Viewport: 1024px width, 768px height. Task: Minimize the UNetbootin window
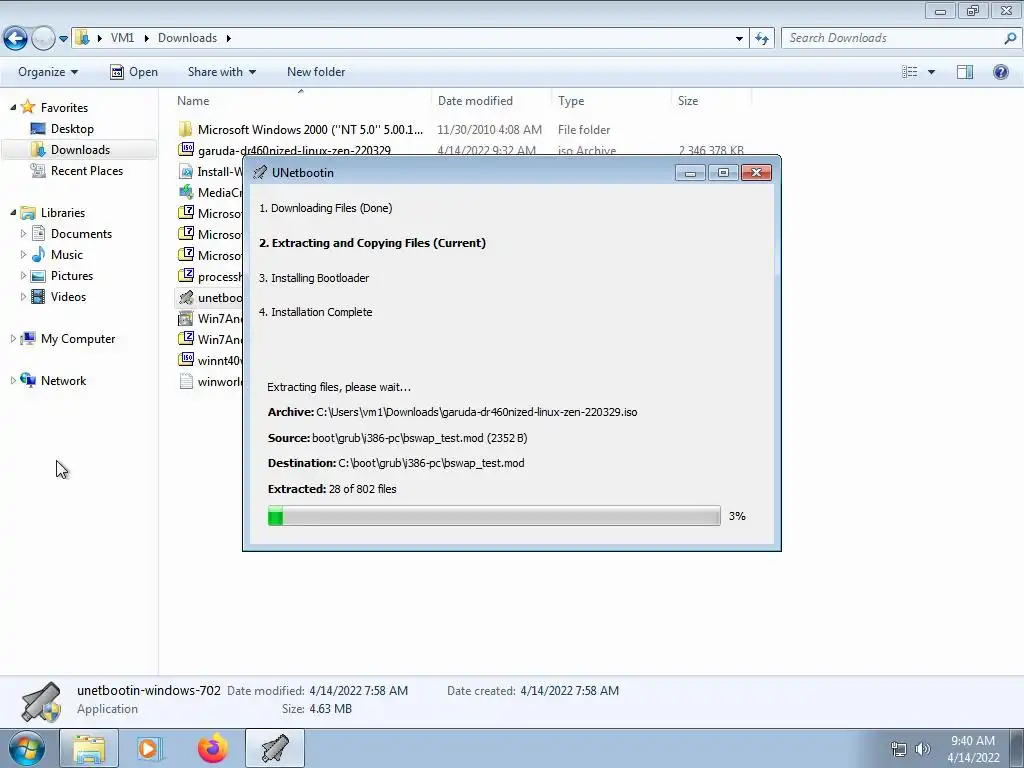coord(690,172)
